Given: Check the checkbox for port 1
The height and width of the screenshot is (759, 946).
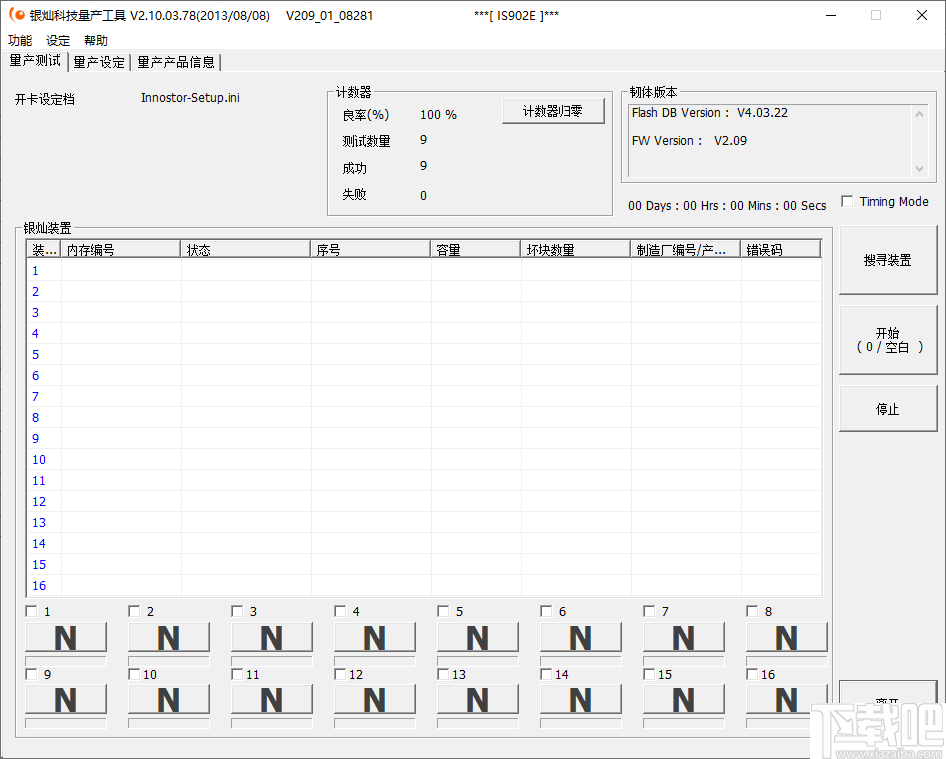Looking at the screenshot, I should tap(29, 610).
